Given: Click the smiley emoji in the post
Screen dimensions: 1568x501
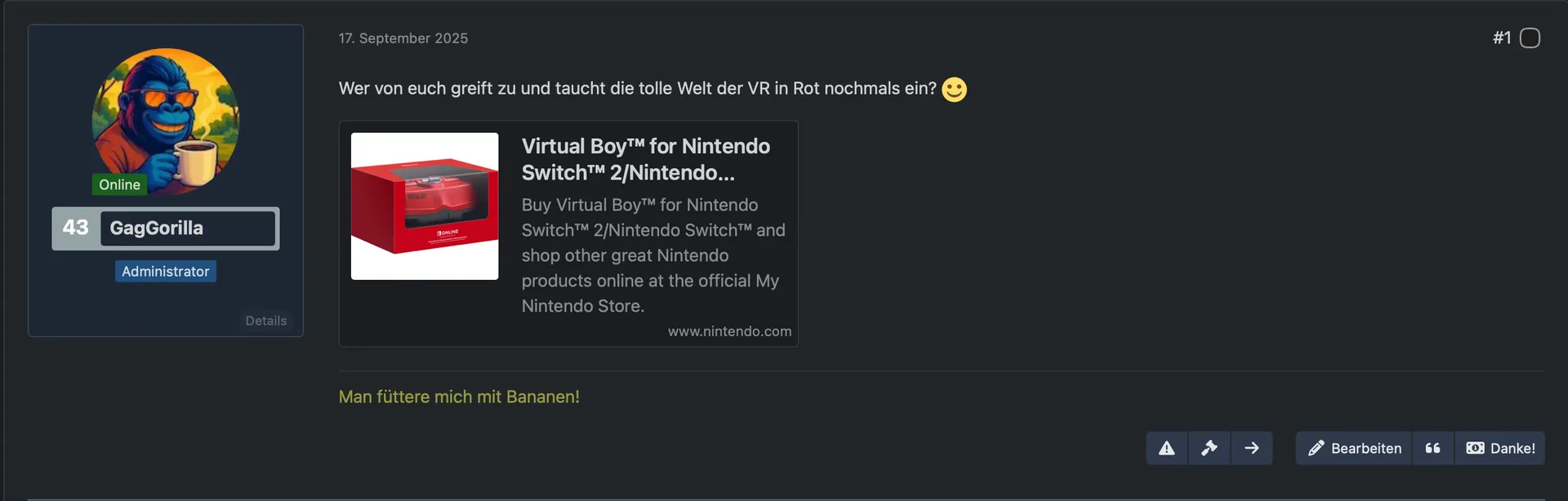Looking at the screenshot, I should point(954,89).
